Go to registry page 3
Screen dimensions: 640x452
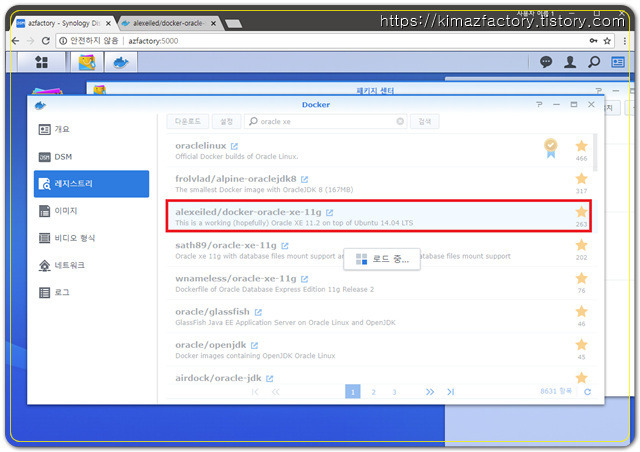pyautogui.click(x=394, y=392)
